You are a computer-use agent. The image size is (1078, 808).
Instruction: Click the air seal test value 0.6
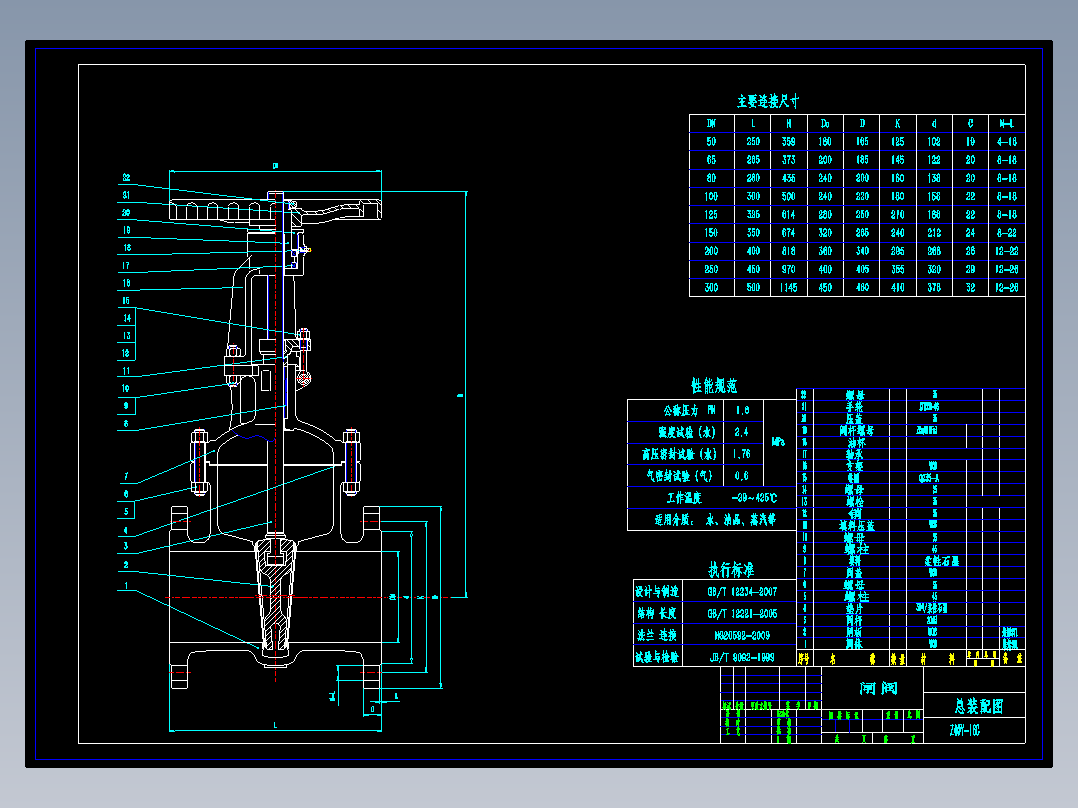click(741, 476)
